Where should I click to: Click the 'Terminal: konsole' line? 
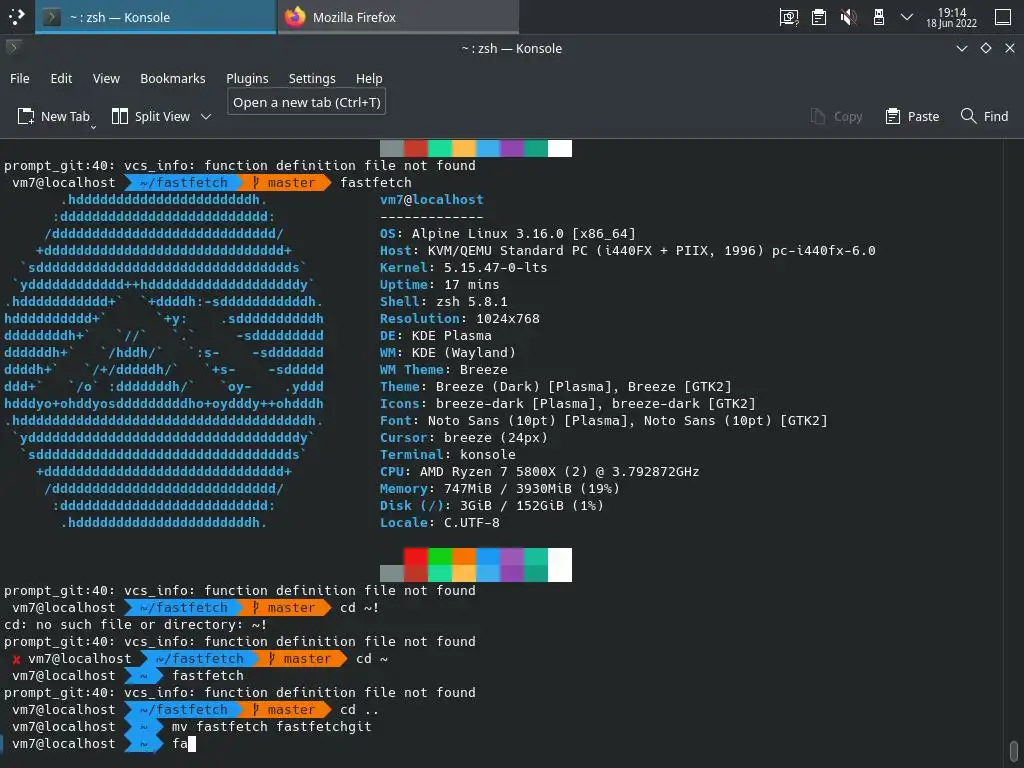tap(447, 454)
